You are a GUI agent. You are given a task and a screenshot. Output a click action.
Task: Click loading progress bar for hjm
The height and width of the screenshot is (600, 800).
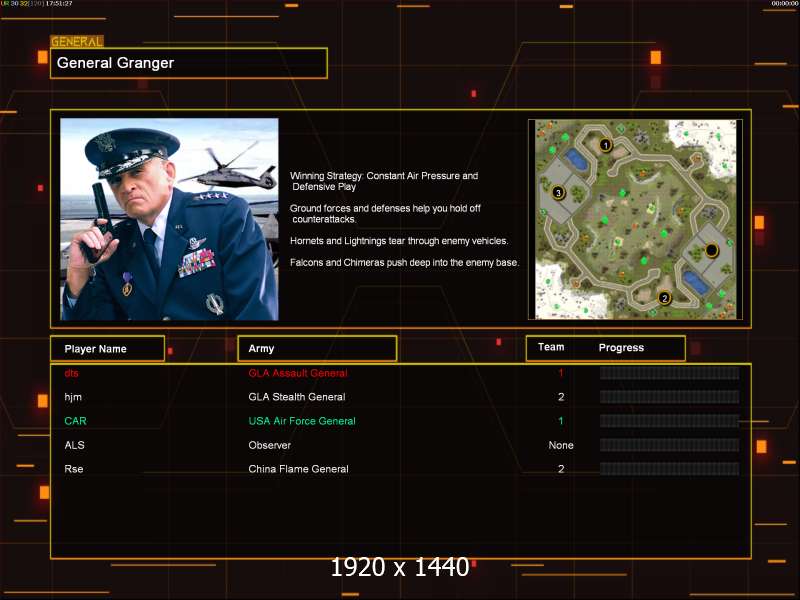669,397
